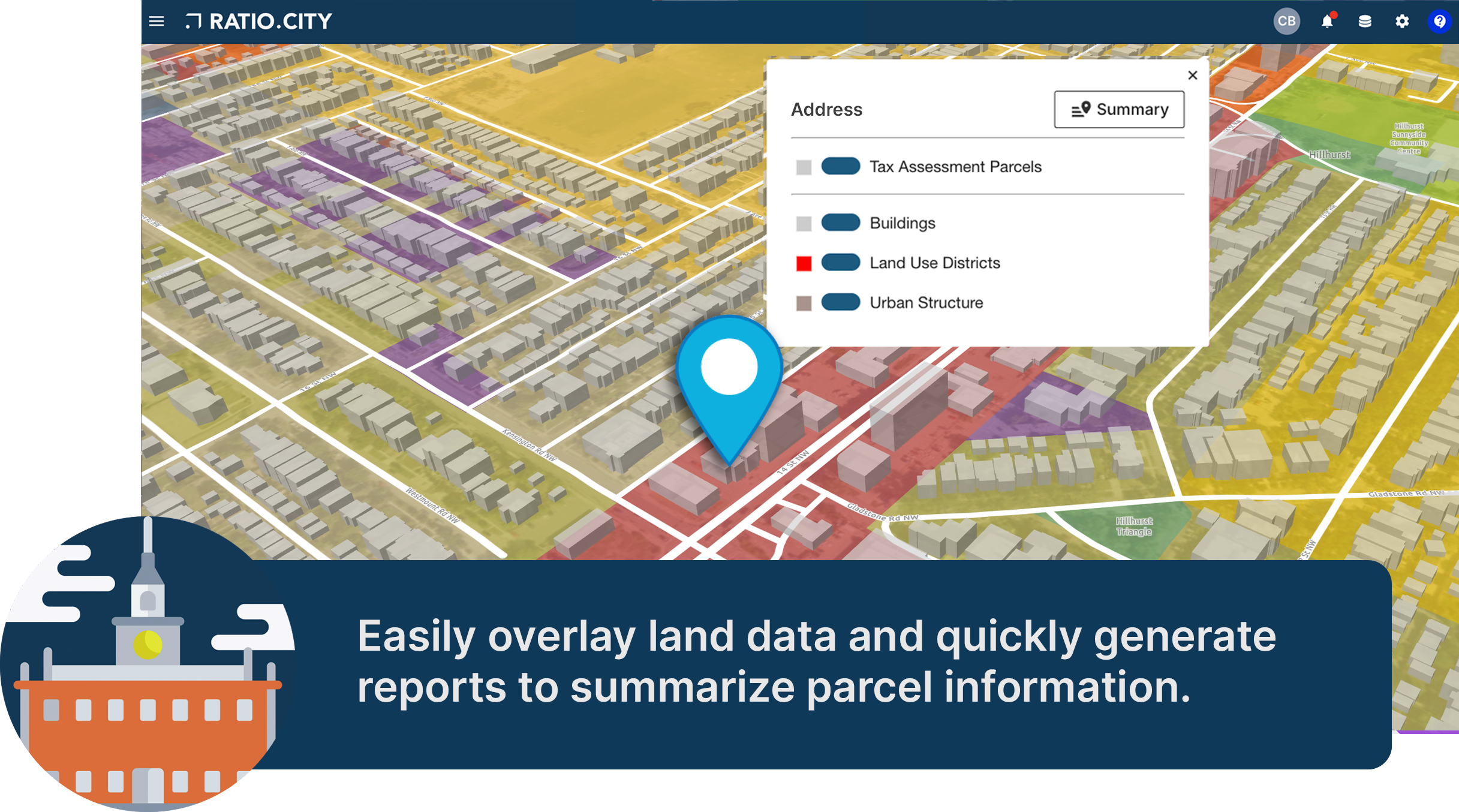1459x812 pixels.
Task: Open the data layers stack icon
Action: pos(1365,22)
